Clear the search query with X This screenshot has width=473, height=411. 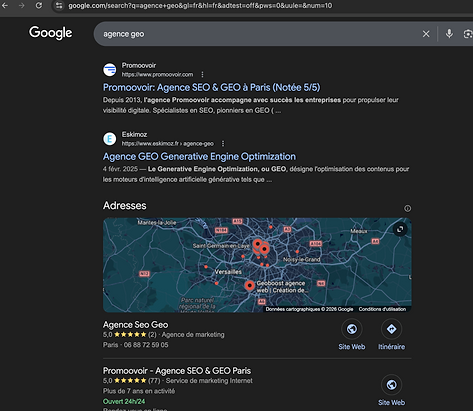[426, 34]
